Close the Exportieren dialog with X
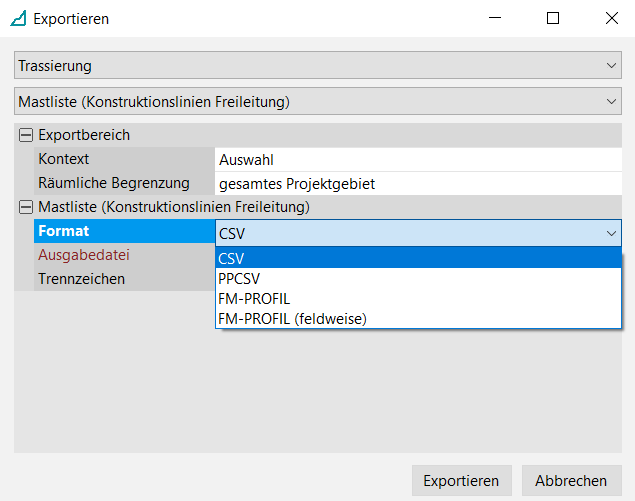Viewport: 635px width, 501px height. pos(611,18)
